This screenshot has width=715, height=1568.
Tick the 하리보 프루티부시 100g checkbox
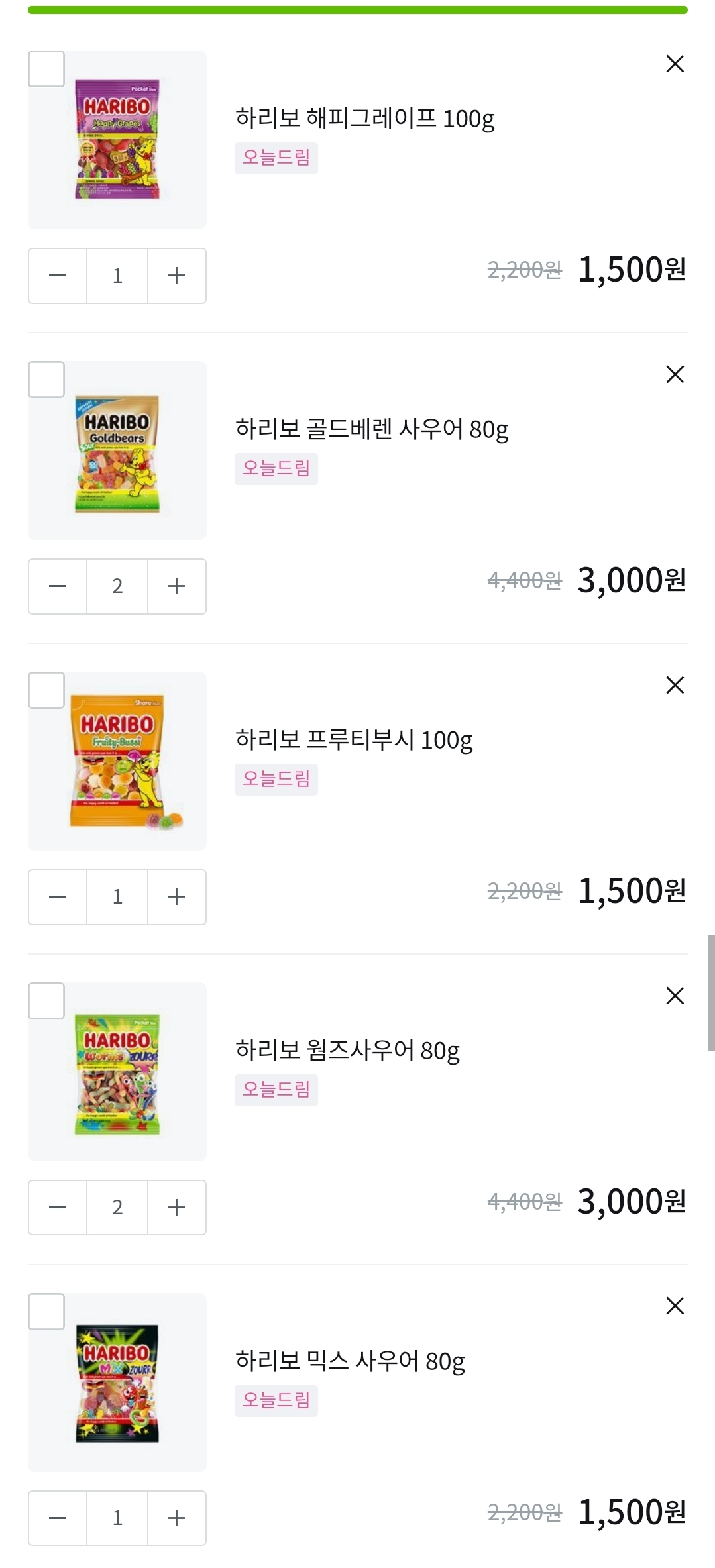pos(46,690)
